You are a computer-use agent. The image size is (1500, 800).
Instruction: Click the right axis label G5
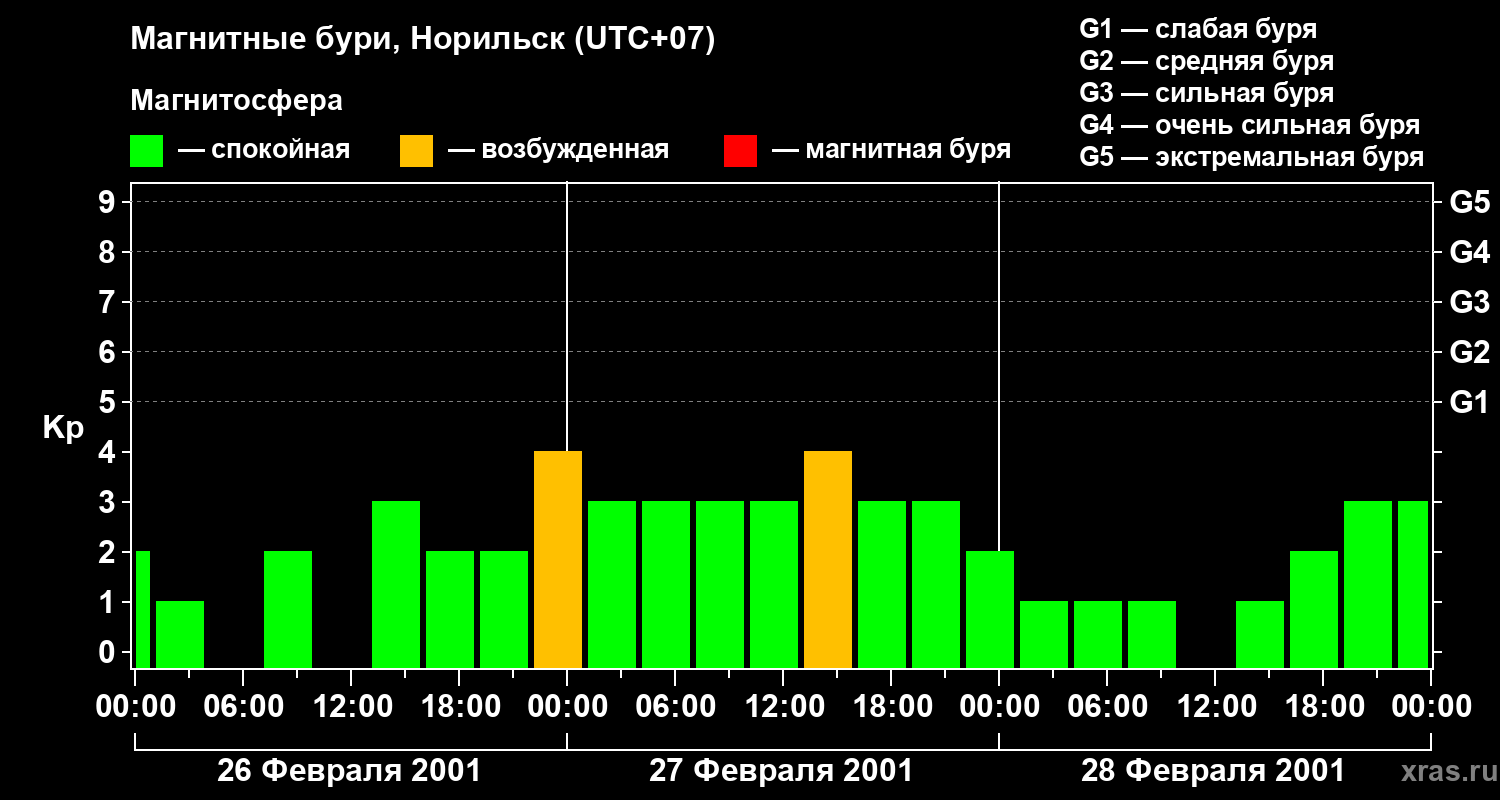click(x=1469, y=202)
